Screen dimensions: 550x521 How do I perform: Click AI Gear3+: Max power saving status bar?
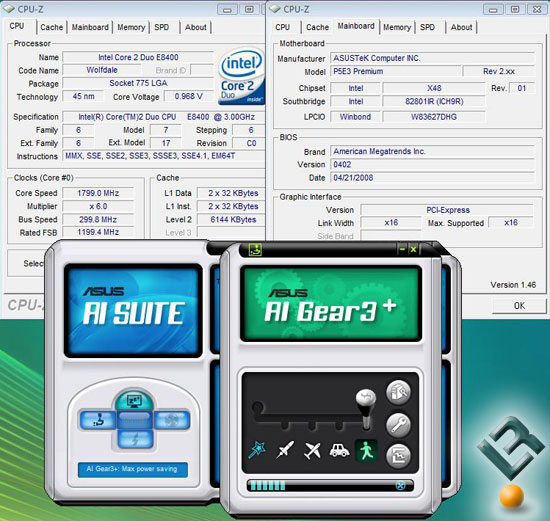tap(133, 469)
